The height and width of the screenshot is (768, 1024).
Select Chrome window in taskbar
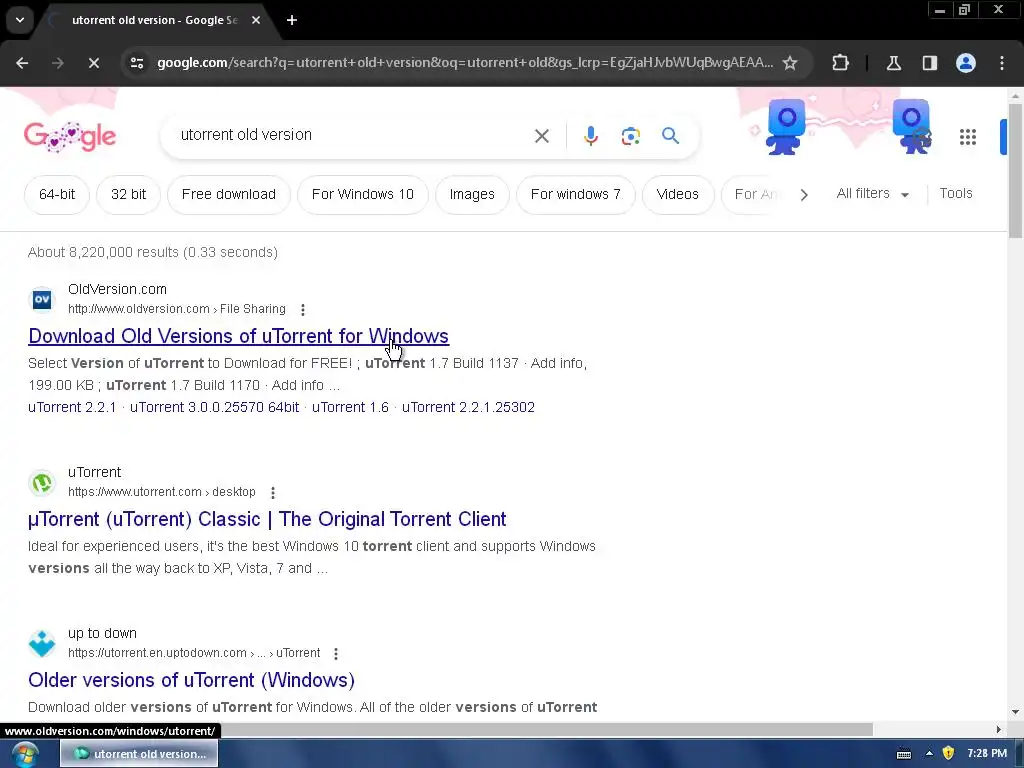pyautogui.click(x=139, y=754)
